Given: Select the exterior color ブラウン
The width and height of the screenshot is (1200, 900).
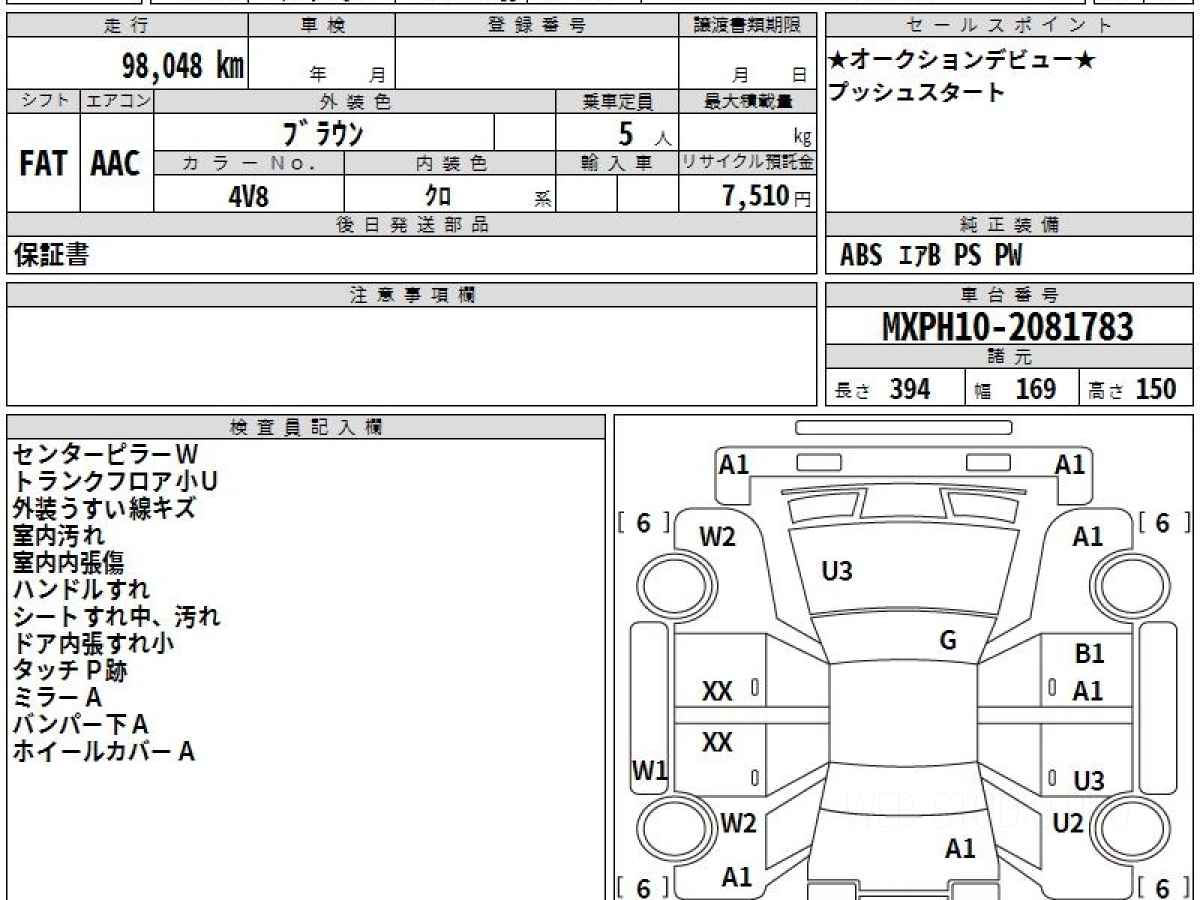Looking at the screenshot, I should tap(323, 132).
